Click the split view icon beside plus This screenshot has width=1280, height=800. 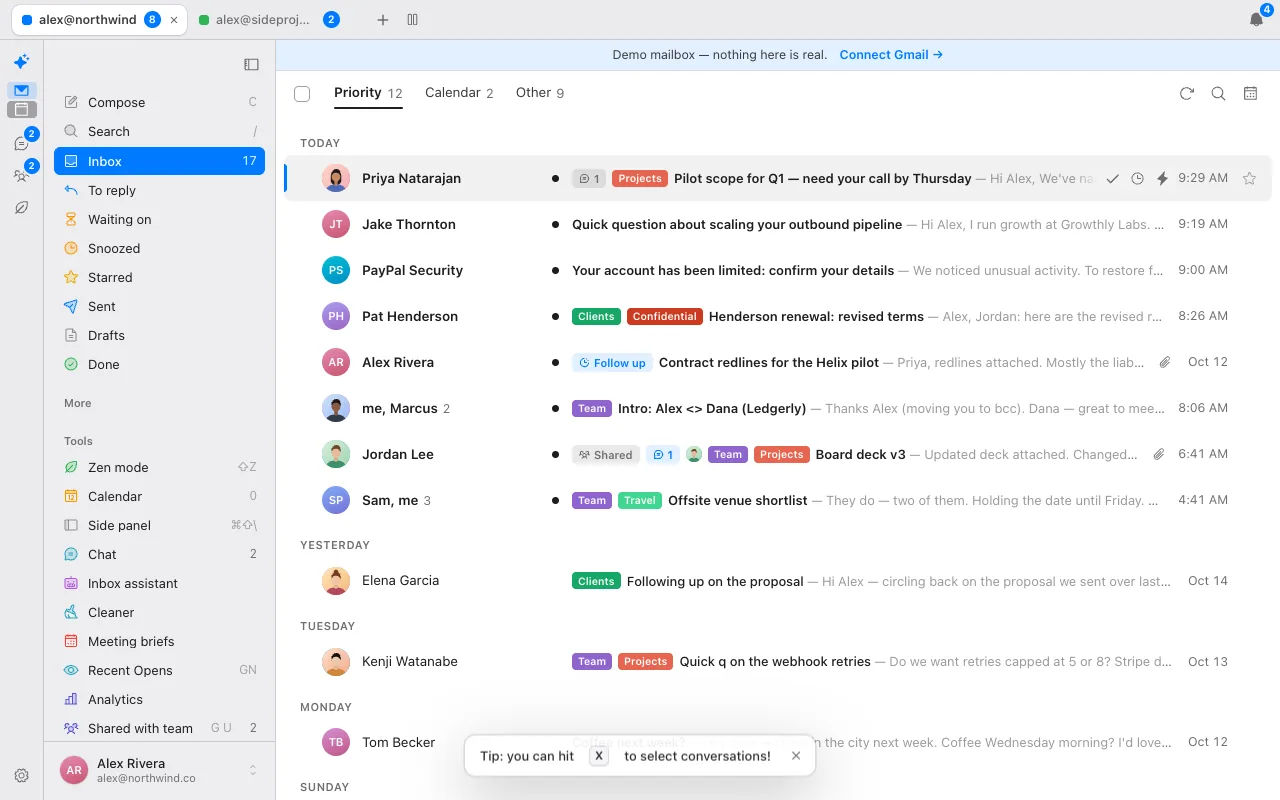point(413,20)
